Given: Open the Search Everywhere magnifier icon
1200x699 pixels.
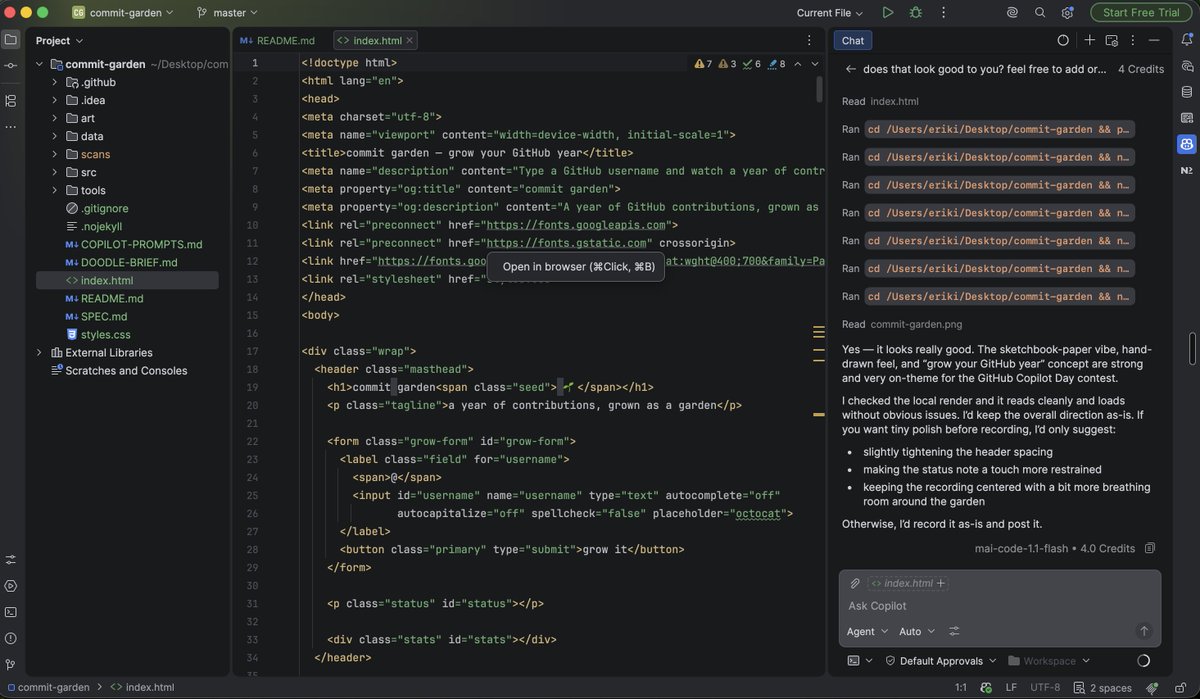Looking at the screenshot, I should tap(1040, 12).
